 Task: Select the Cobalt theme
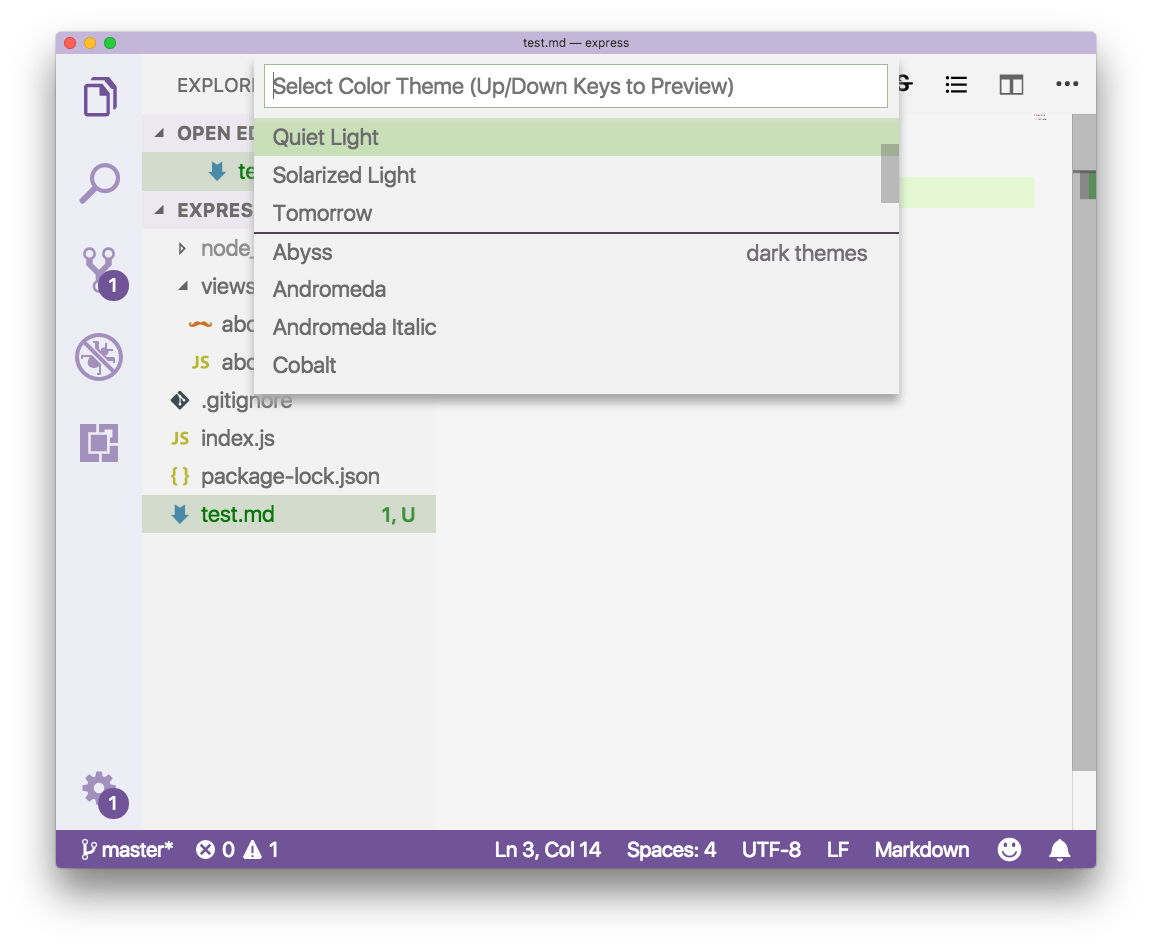[x=576, y=365]
